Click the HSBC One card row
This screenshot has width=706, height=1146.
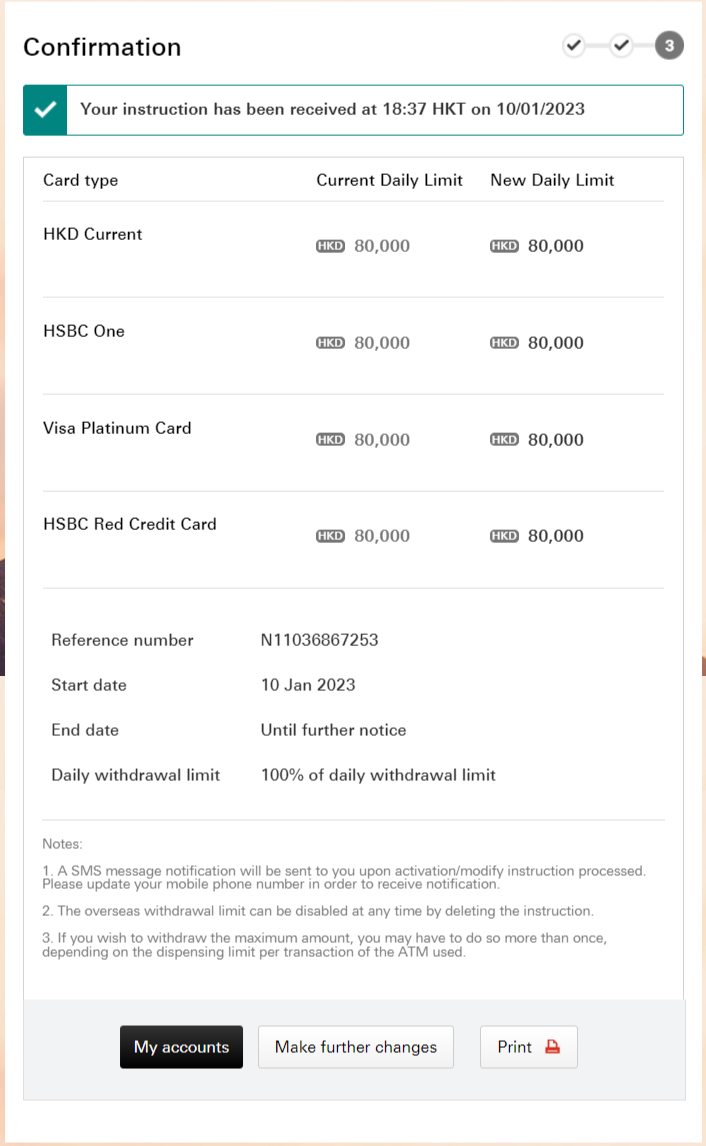84,331
